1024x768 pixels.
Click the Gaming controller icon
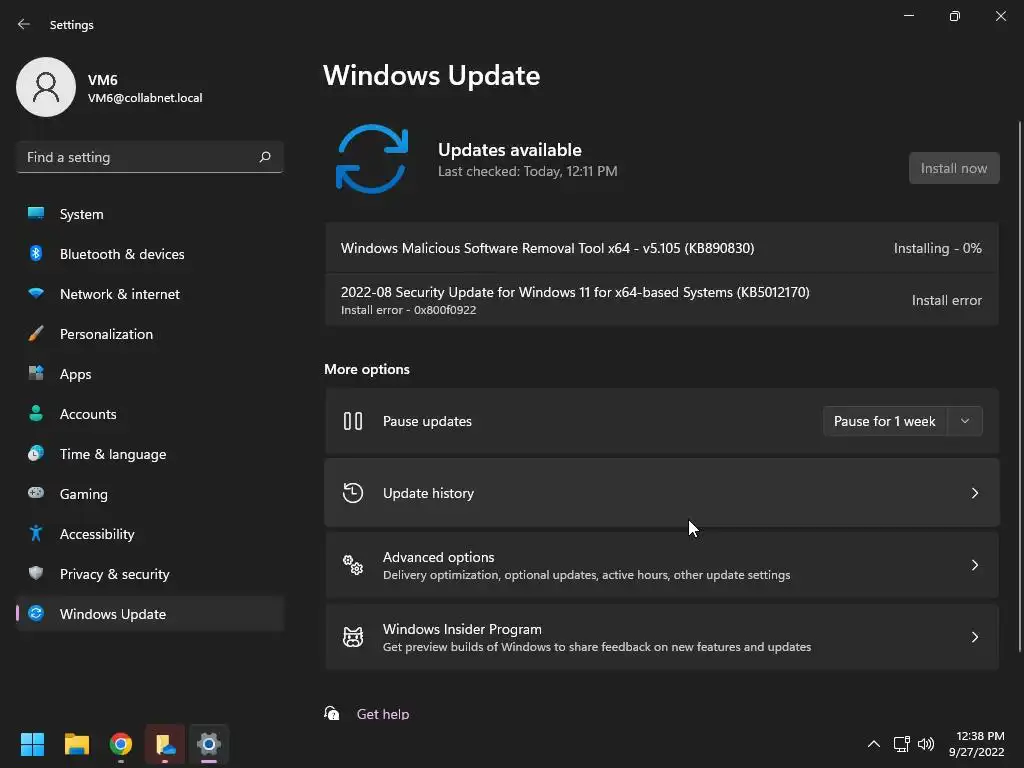[36, 493]
